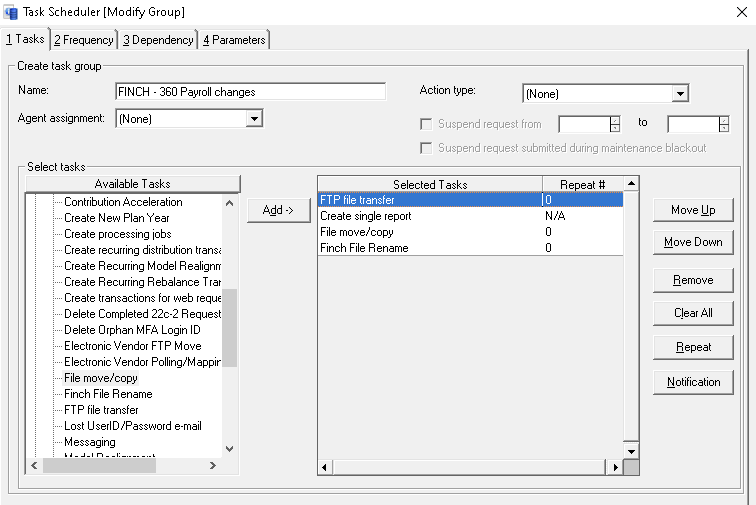Screen dimensions: 756x505
Task: Open the Action type dropdown
Action: [680, 94]
